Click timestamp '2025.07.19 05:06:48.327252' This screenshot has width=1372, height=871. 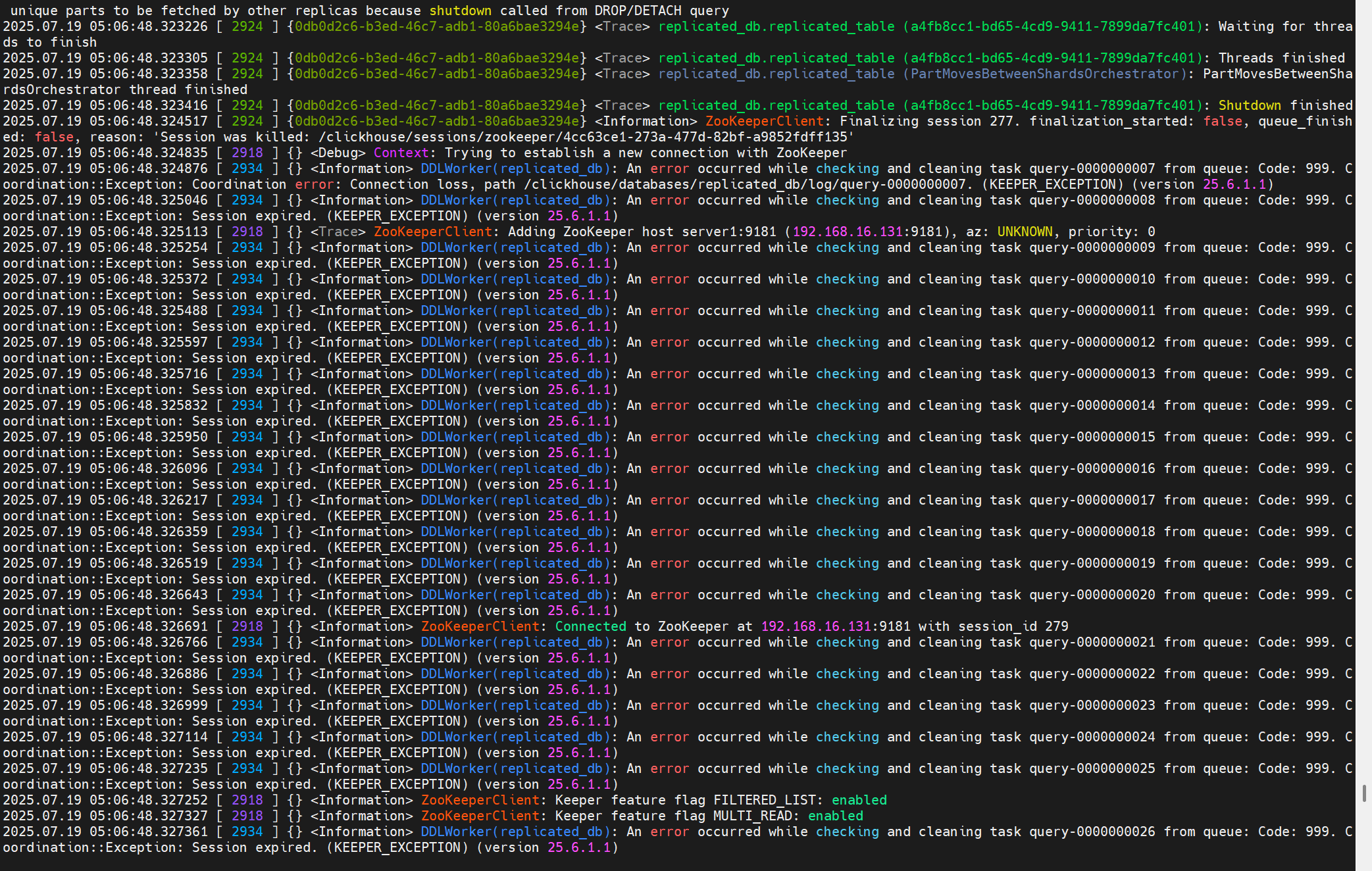click(x=105, y=800)
